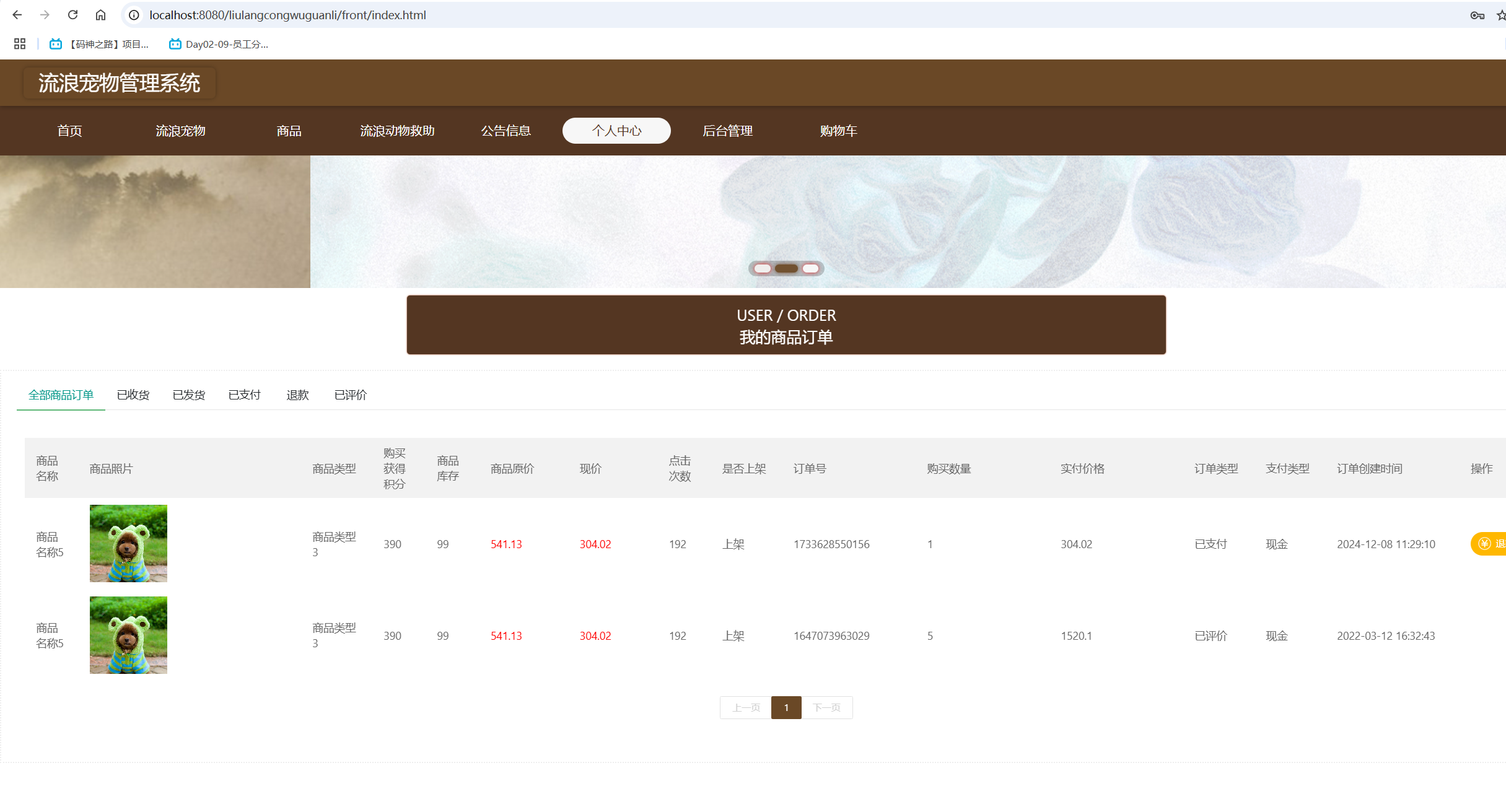The image size is (1506, 812).
Task: Open the apps grid in bookmarks bar
Action: pyautogui.click(x=20, y=44)
